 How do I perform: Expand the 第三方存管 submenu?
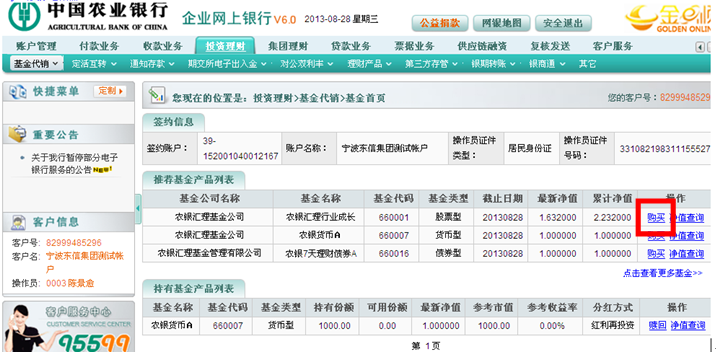pyautogui.click(x=432, y=64)
